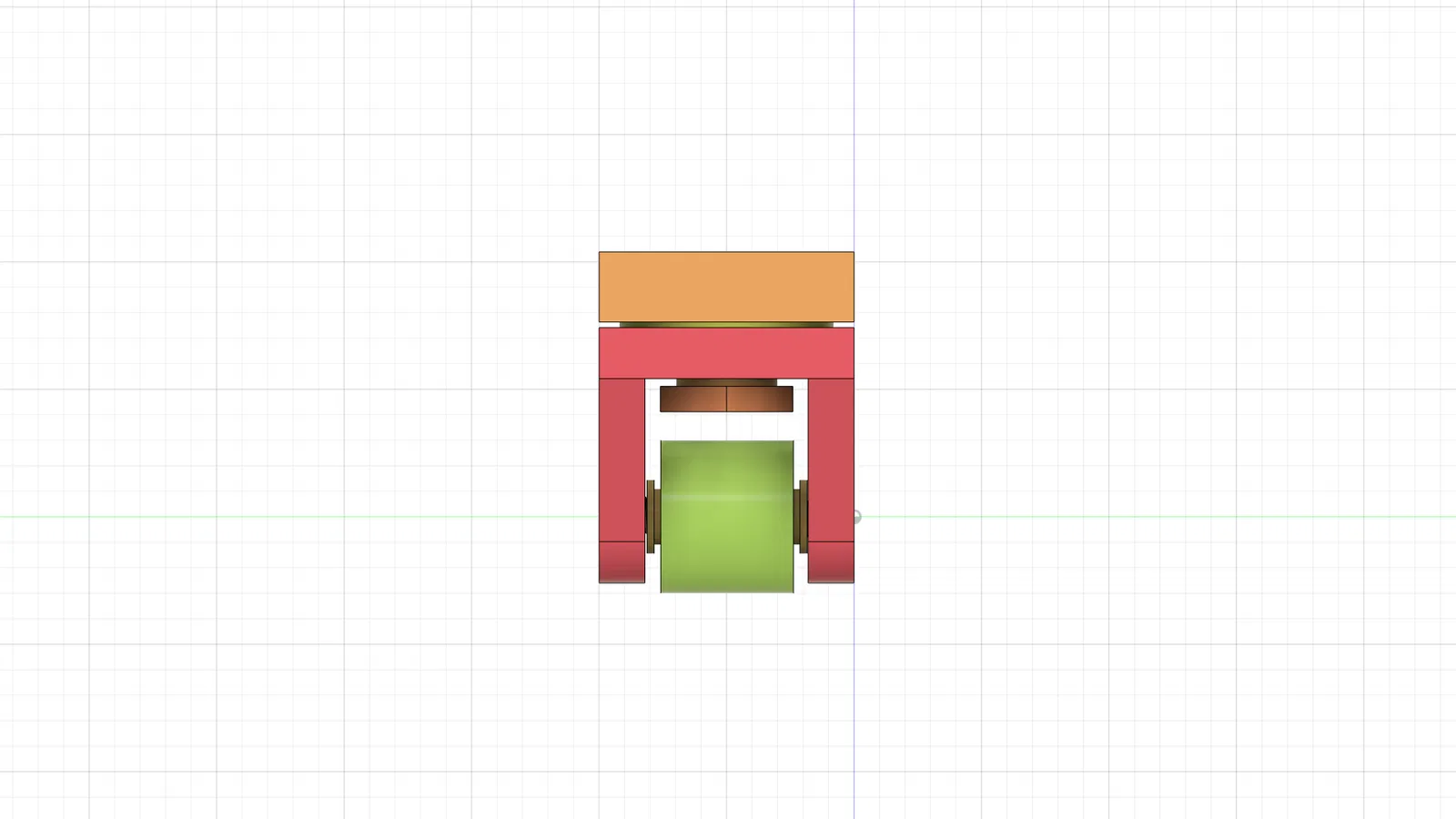Select the rounded foot of right leg

coord(831,562)
